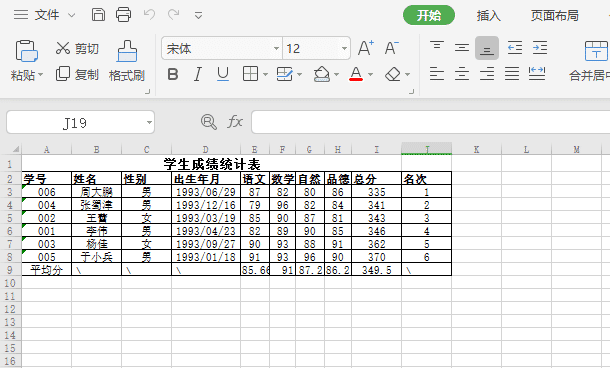
Task: Click the fill color bucket icon
Action: [322, 74]
